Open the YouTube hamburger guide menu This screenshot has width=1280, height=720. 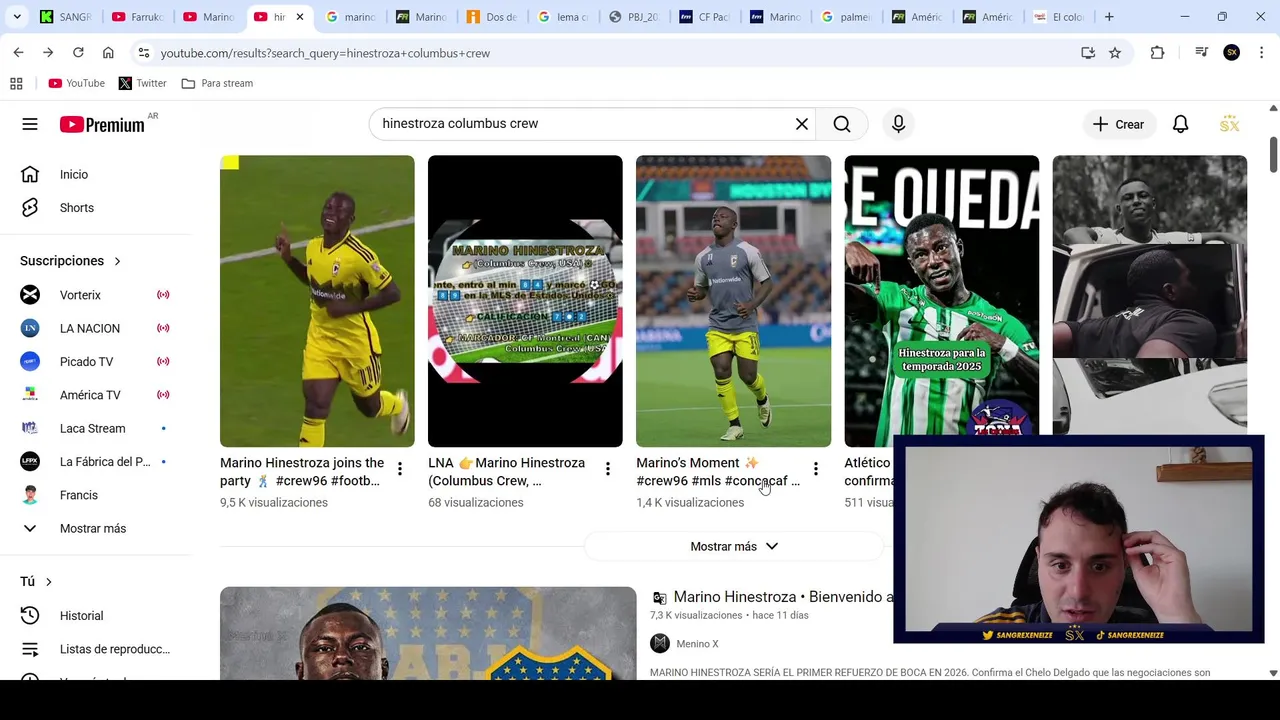30,124
